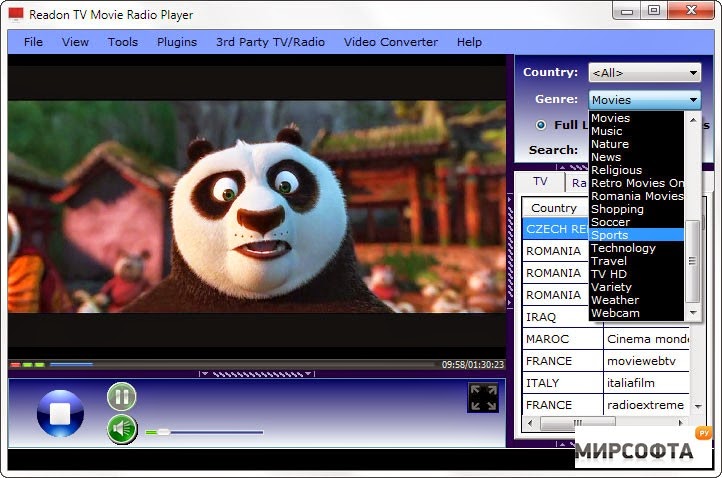Choose Nature in the genre list
Screen dimensions: 722x478
point(636,144)
